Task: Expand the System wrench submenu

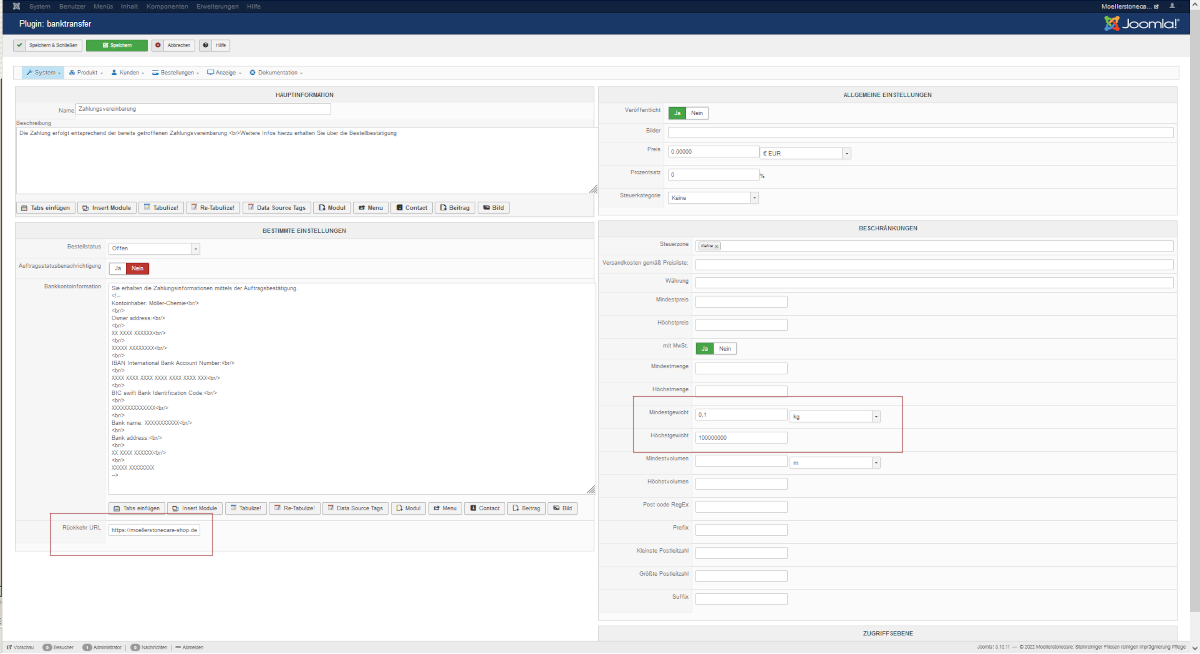Action: (43, 72)
